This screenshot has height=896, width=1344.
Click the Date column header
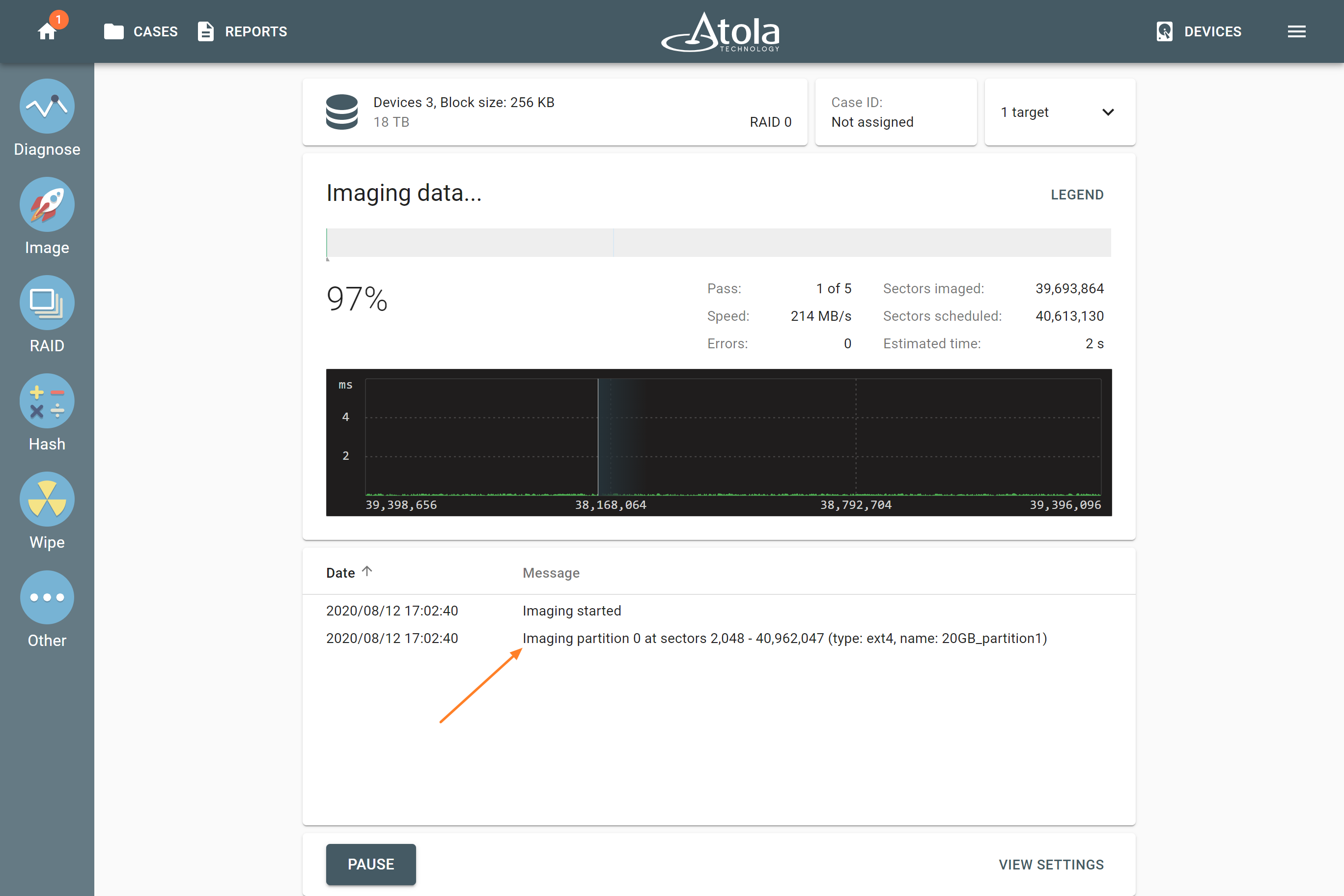coord(340,573)
